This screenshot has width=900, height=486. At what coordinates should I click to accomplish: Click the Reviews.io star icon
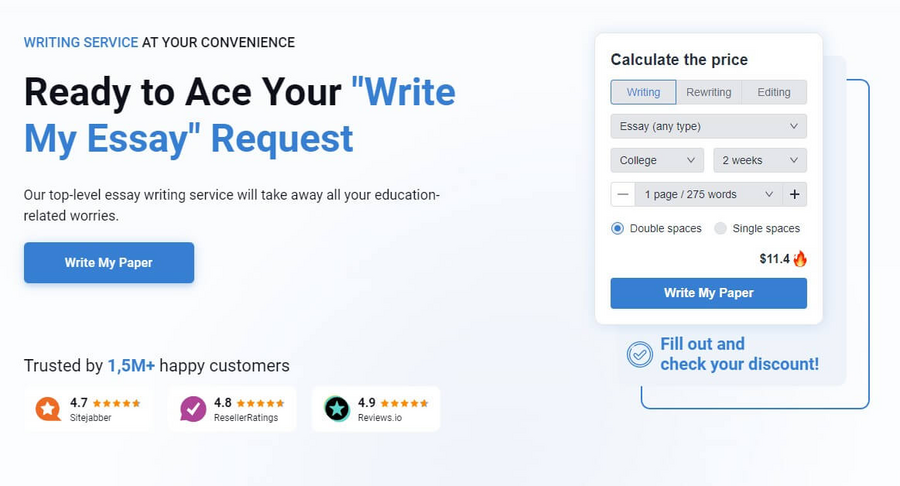tap(337, 409)
